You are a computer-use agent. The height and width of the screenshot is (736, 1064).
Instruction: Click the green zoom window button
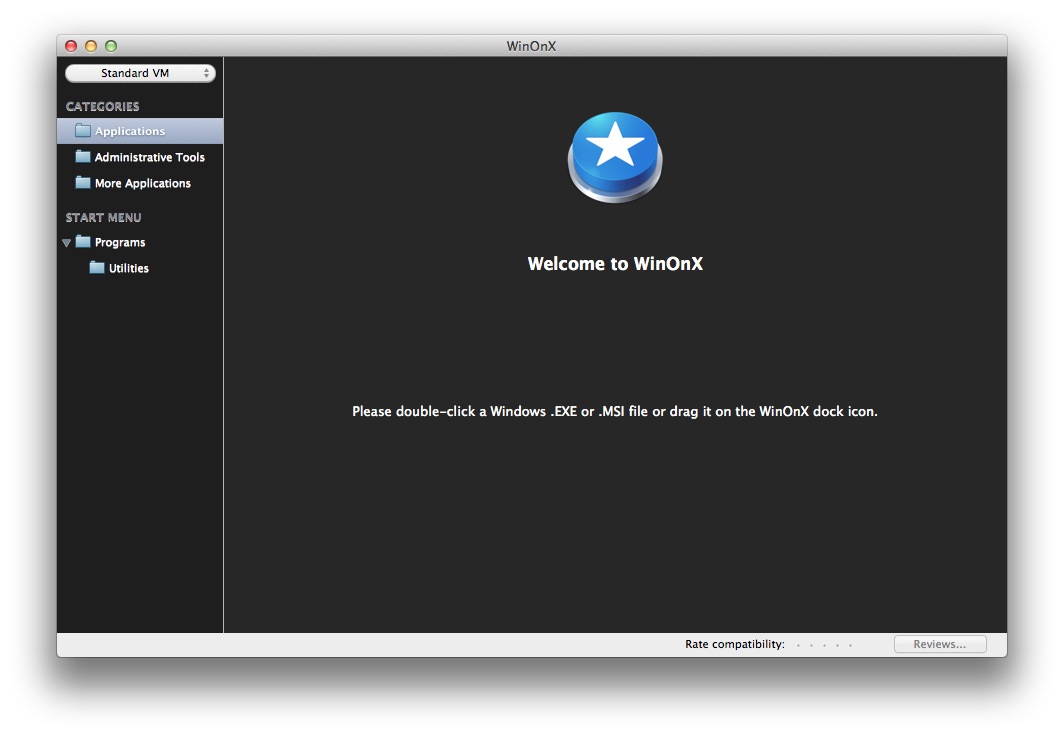click(x=111, y=46)
